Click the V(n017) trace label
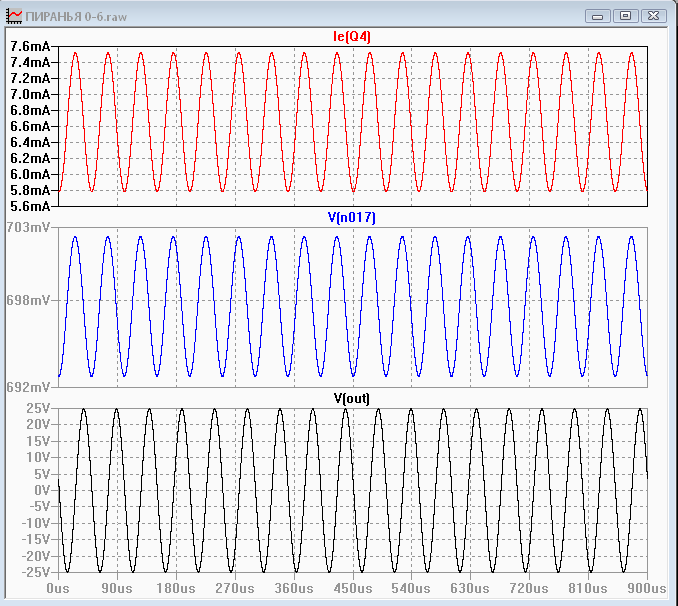The width and height of the screenshot is (678, 606). (x=352, y=217)
